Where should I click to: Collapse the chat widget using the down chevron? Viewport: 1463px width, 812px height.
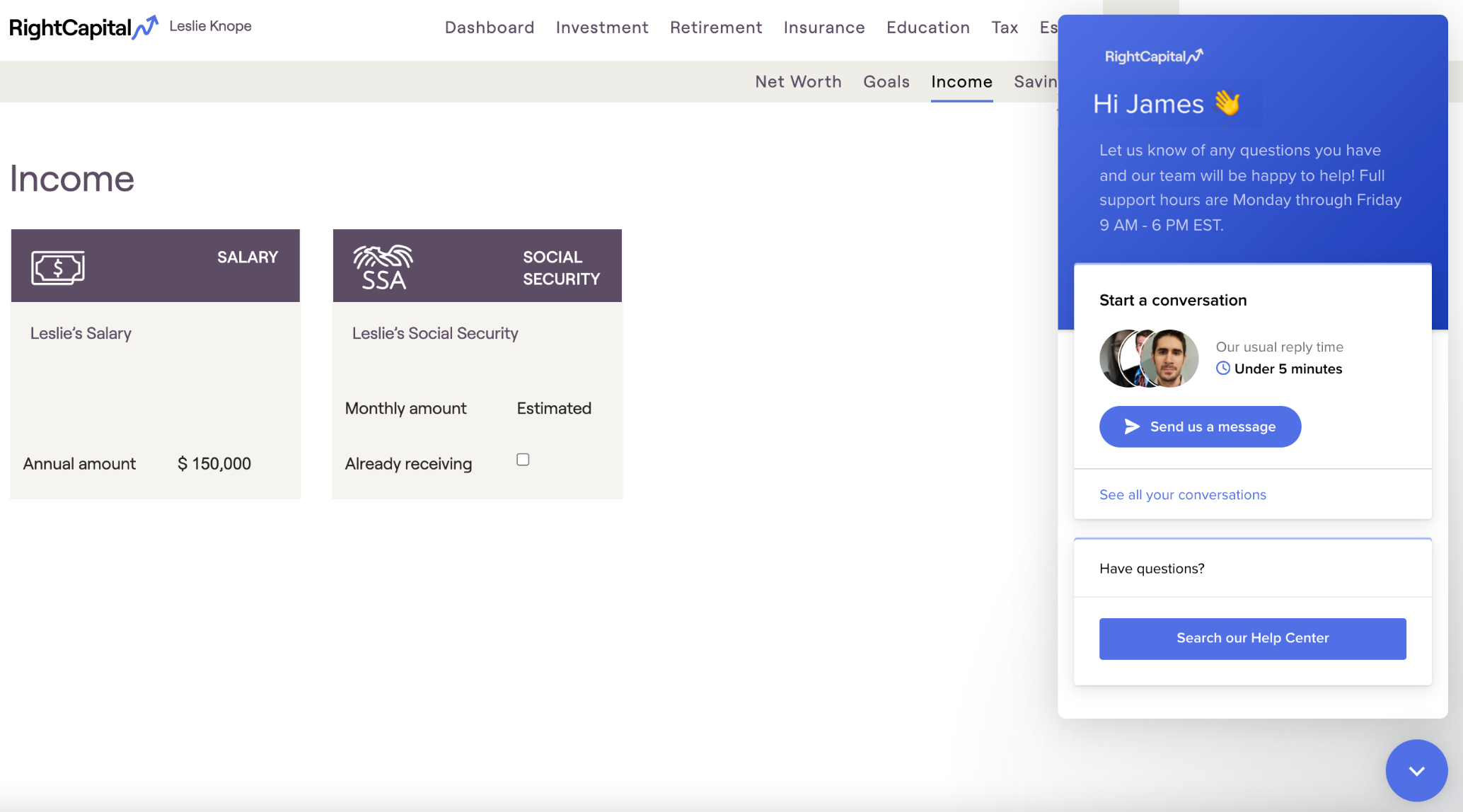[1416, 770]
